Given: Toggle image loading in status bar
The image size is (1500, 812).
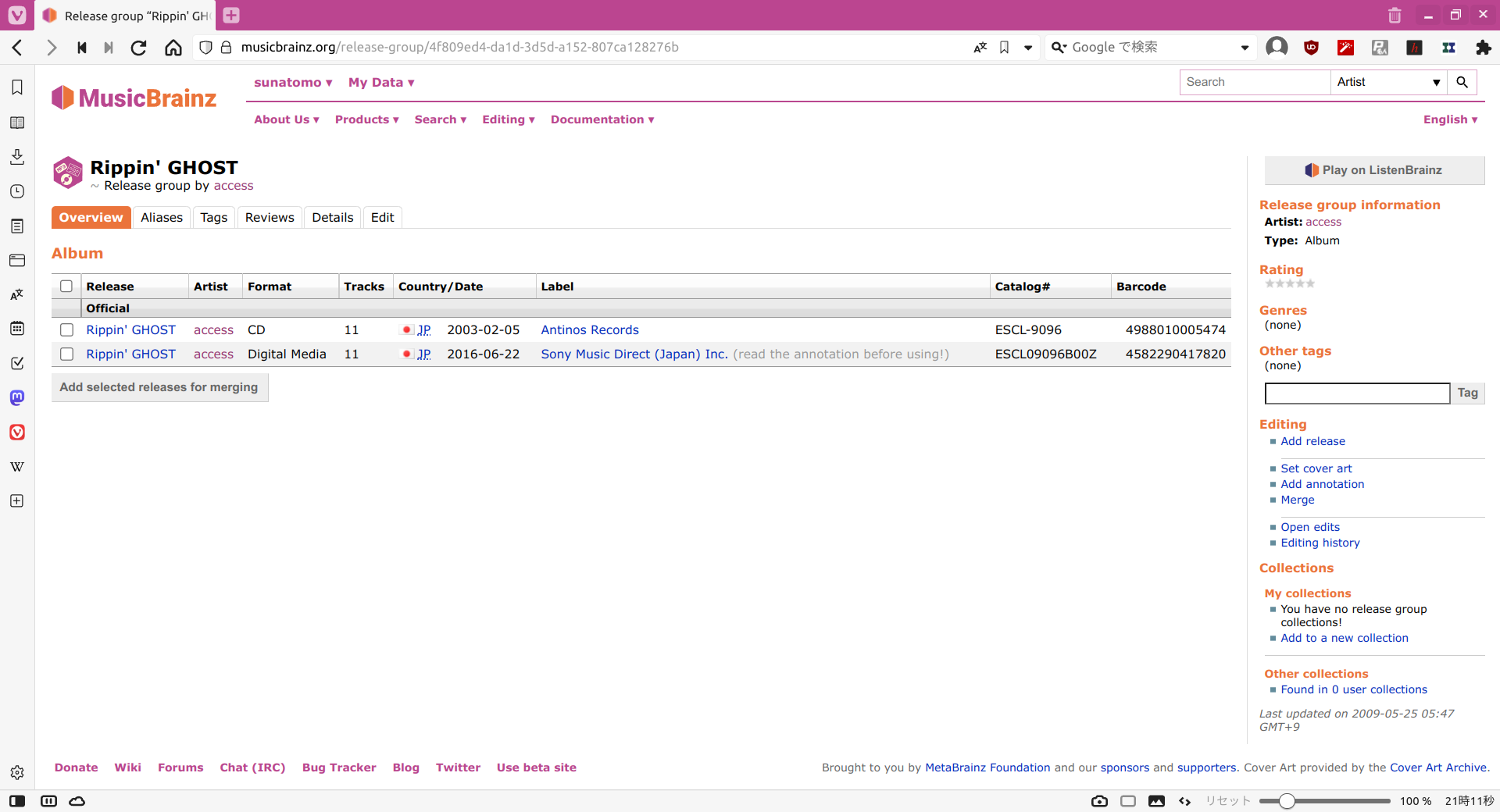Looking at the screenshot, I should pos(1156,801).
